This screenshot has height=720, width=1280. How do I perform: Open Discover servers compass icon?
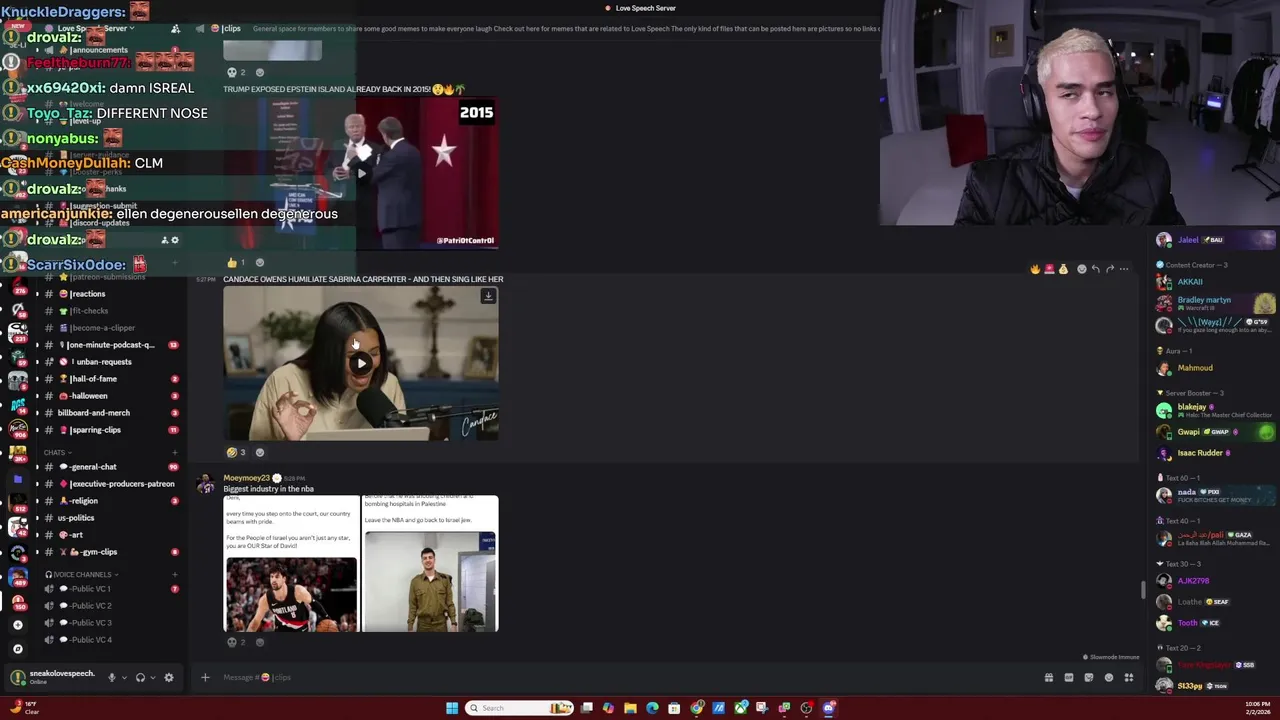(x=17, y=649)
